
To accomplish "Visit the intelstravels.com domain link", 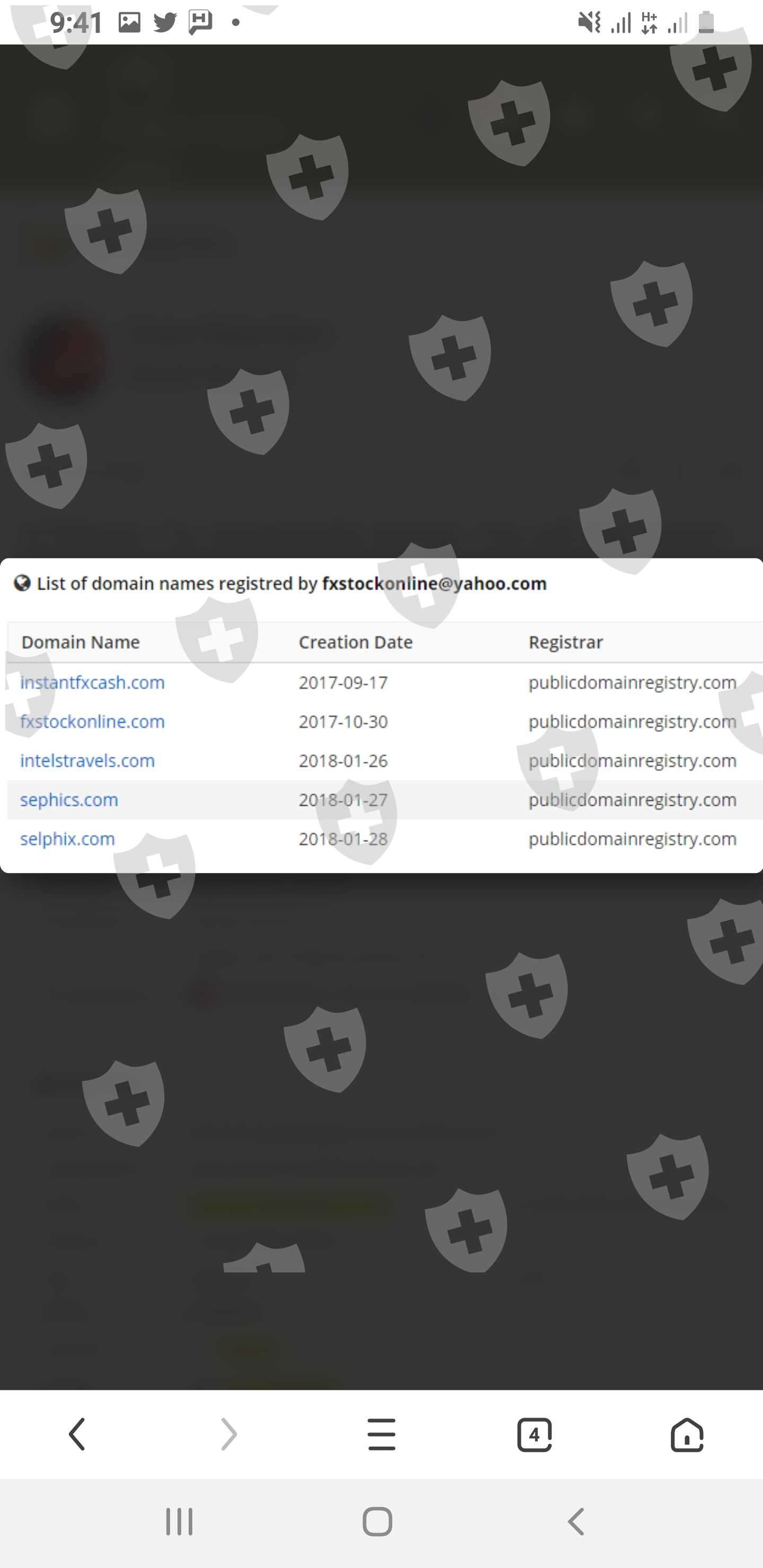I will tap(87, 760).
